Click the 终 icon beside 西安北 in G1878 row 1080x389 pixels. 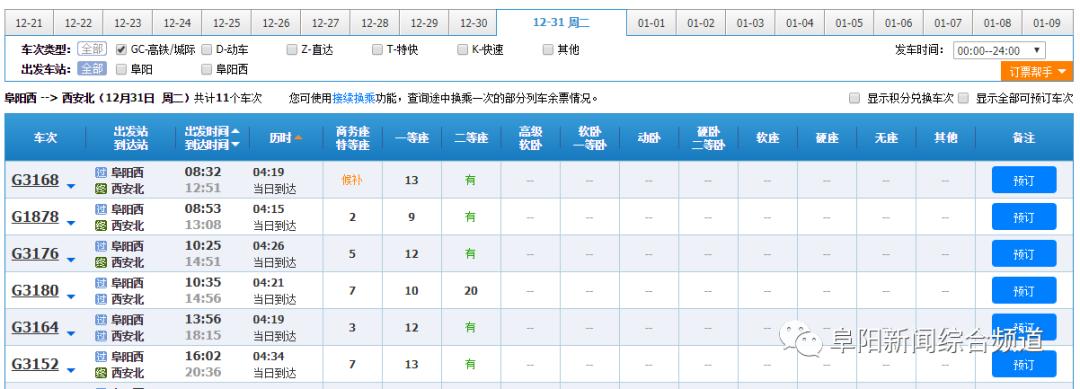[101, 226]
